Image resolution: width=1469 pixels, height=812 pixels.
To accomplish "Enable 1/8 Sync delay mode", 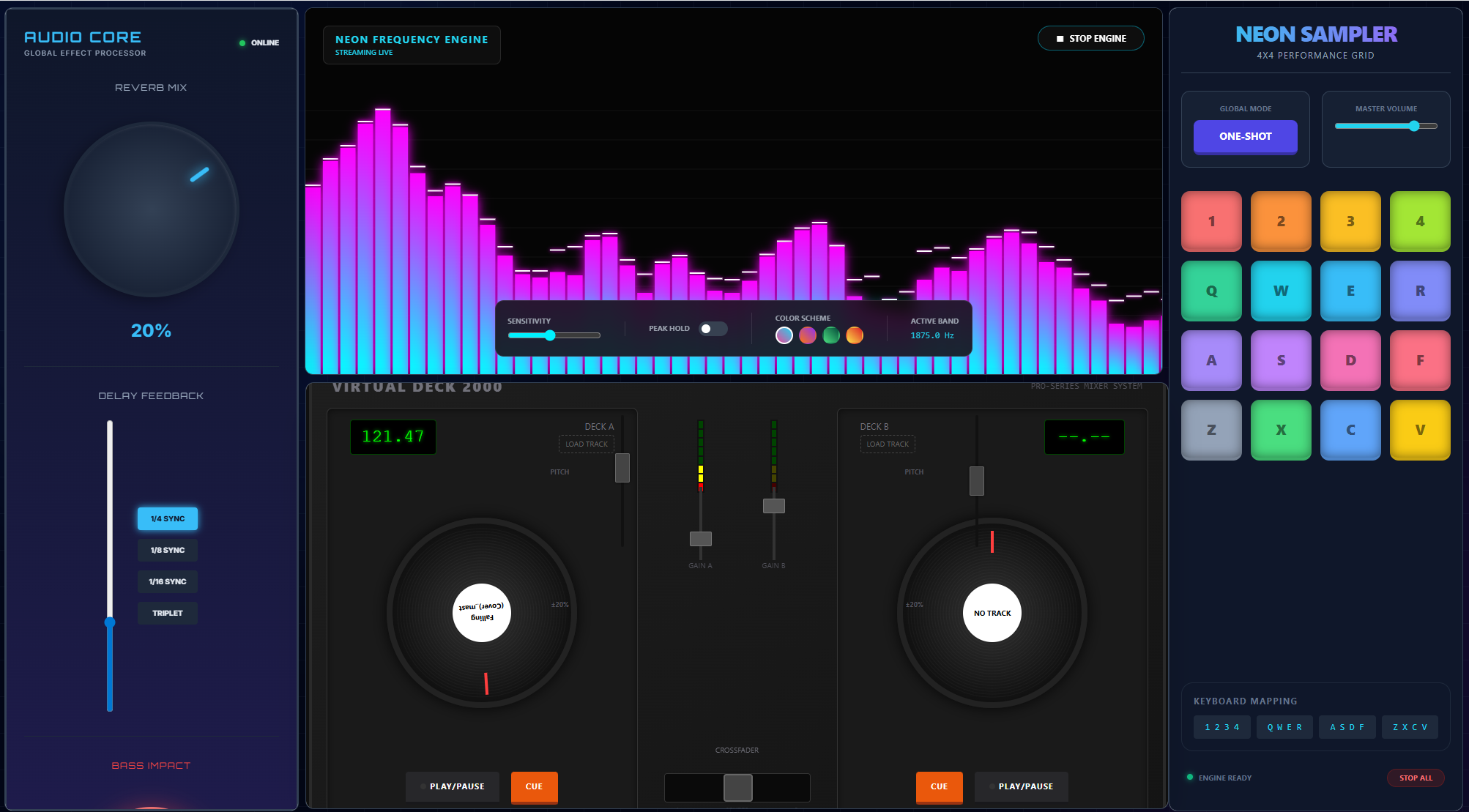I will click(x=168, y=550).
